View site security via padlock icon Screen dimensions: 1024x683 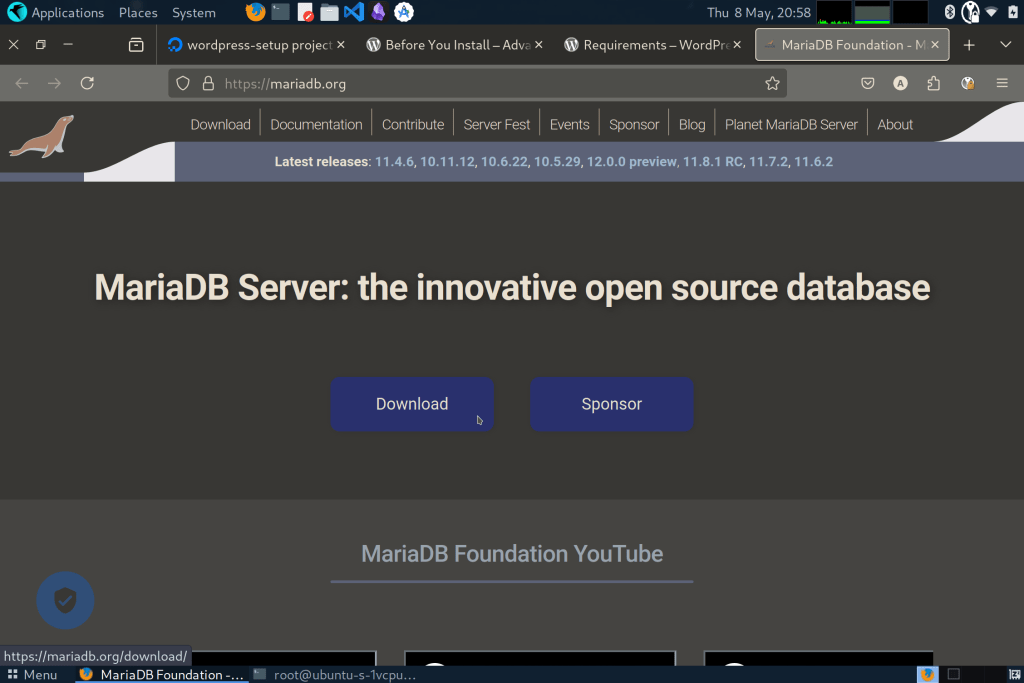(208, 84)
